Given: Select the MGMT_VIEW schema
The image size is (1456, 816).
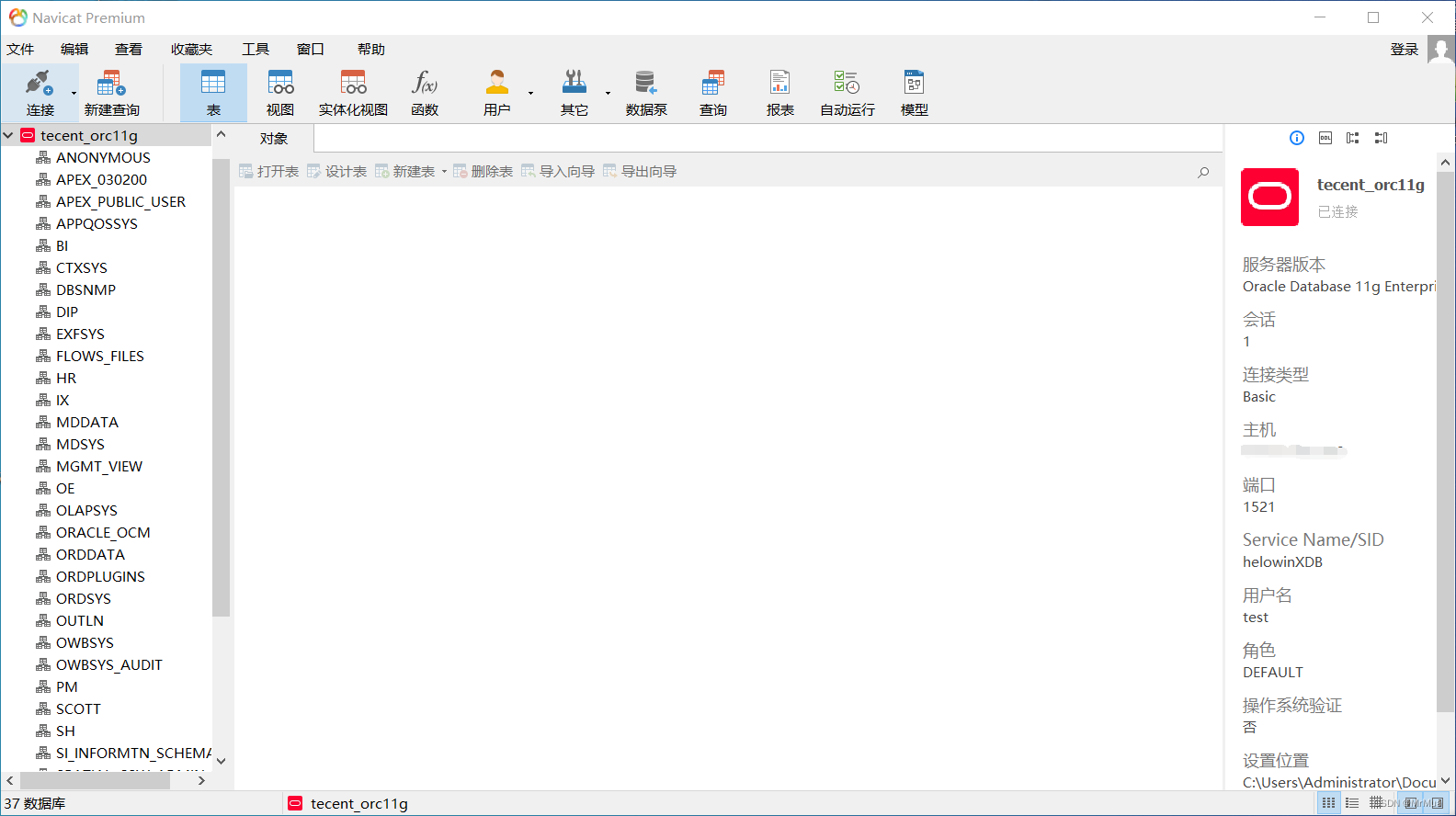Looking at the screenshot, I should (98, 466).
